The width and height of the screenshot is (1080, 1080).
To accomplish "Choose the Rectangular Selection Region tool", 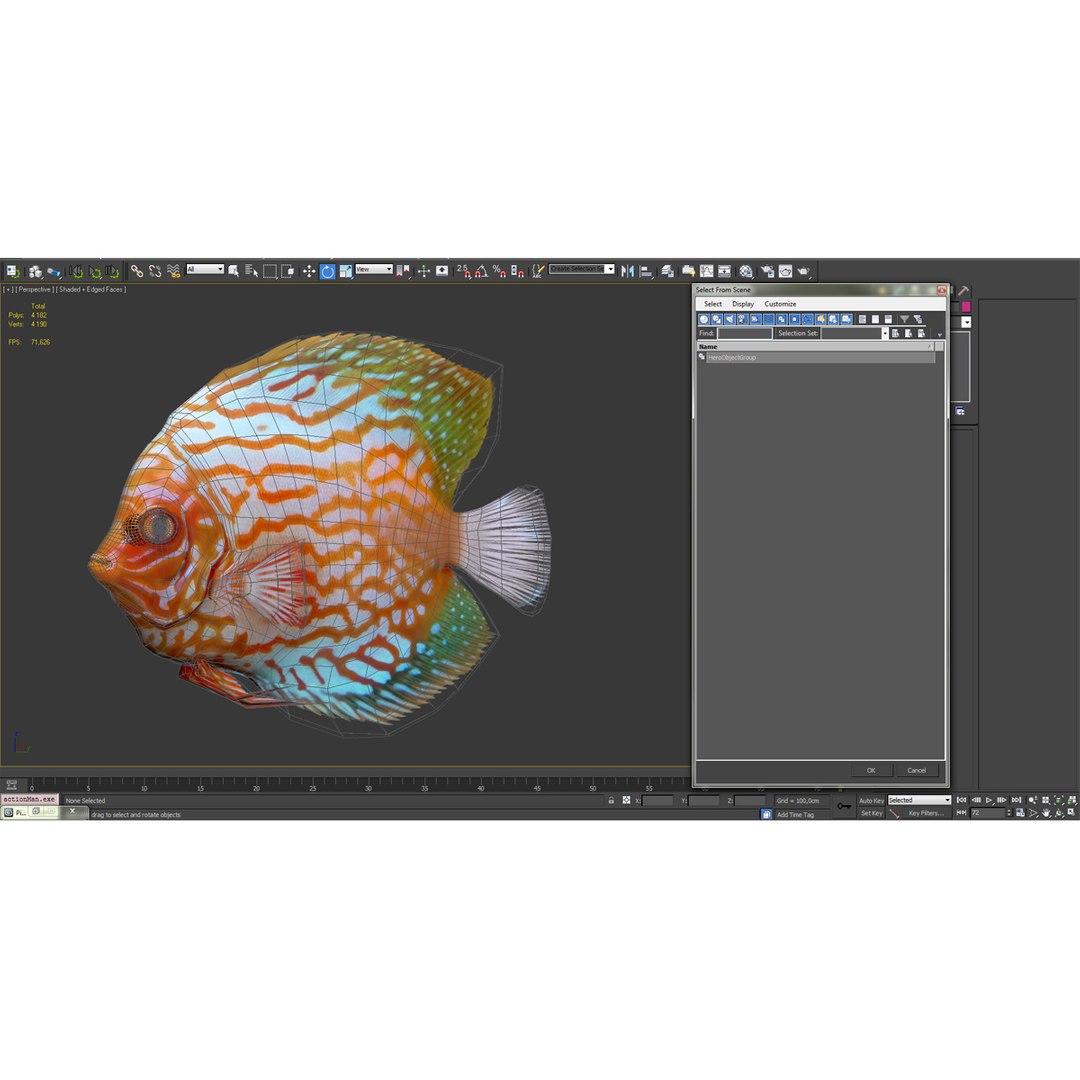I will pos(269,271).
